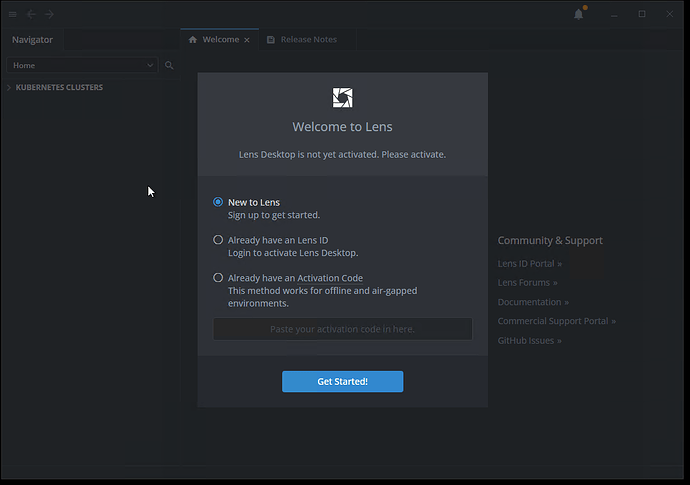This screenshot has width=690, height=485.
Task: Open the Documentation link
Action: 533,302
